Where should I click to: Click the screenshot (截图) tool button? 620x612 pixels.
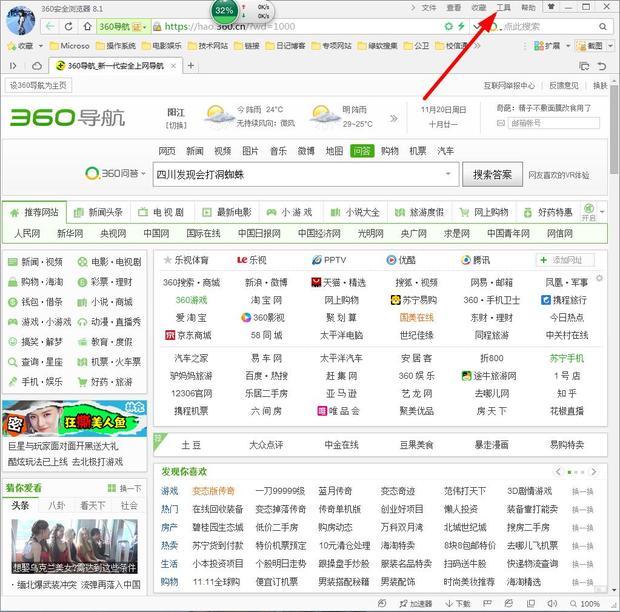[590, 46]
